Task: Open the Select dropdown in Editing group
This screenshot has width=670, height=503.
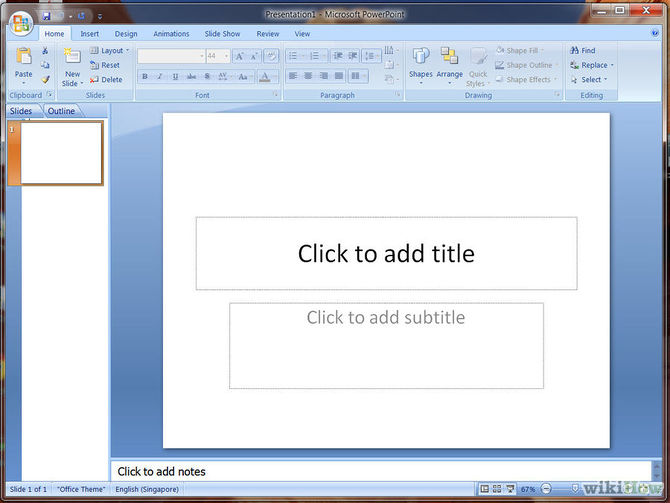Action: (591, 80)
